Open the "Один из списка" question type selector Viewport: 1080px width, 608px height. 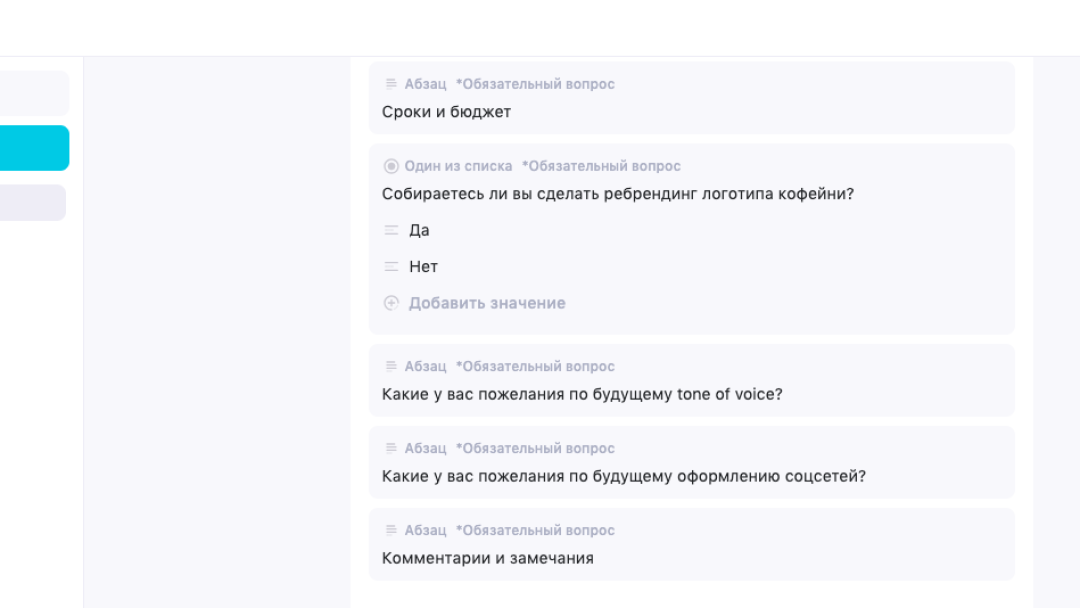(458, 166)
